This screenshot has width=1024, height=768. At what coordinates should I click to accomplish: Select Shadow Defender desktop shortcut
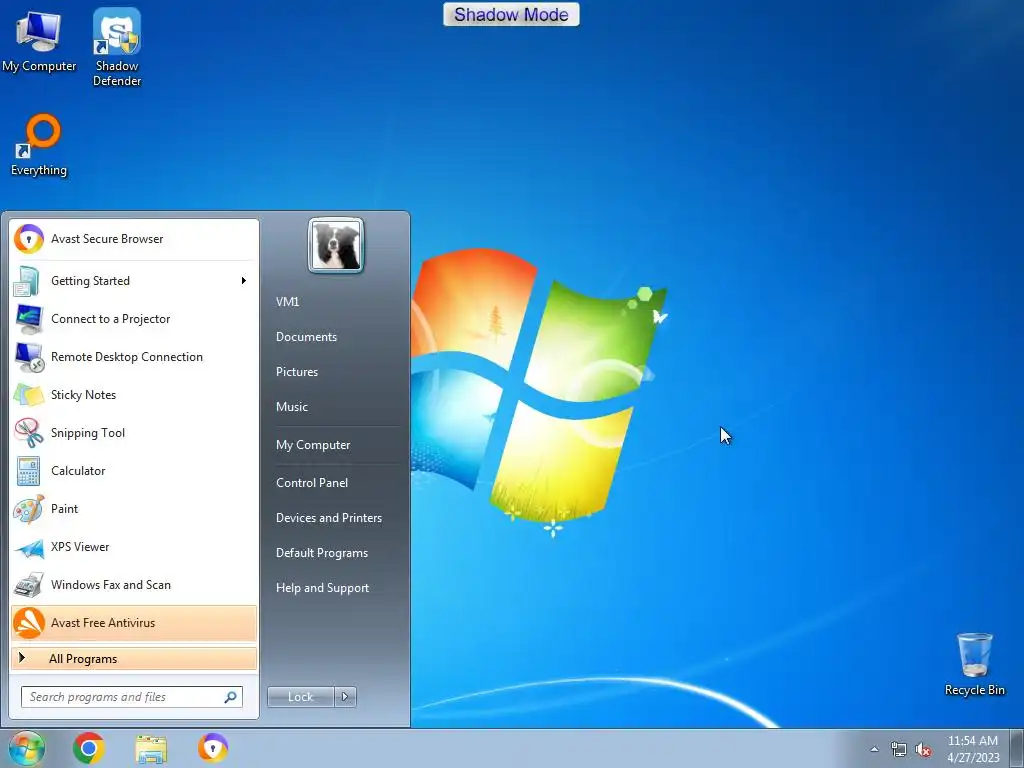tap(117, 47)
